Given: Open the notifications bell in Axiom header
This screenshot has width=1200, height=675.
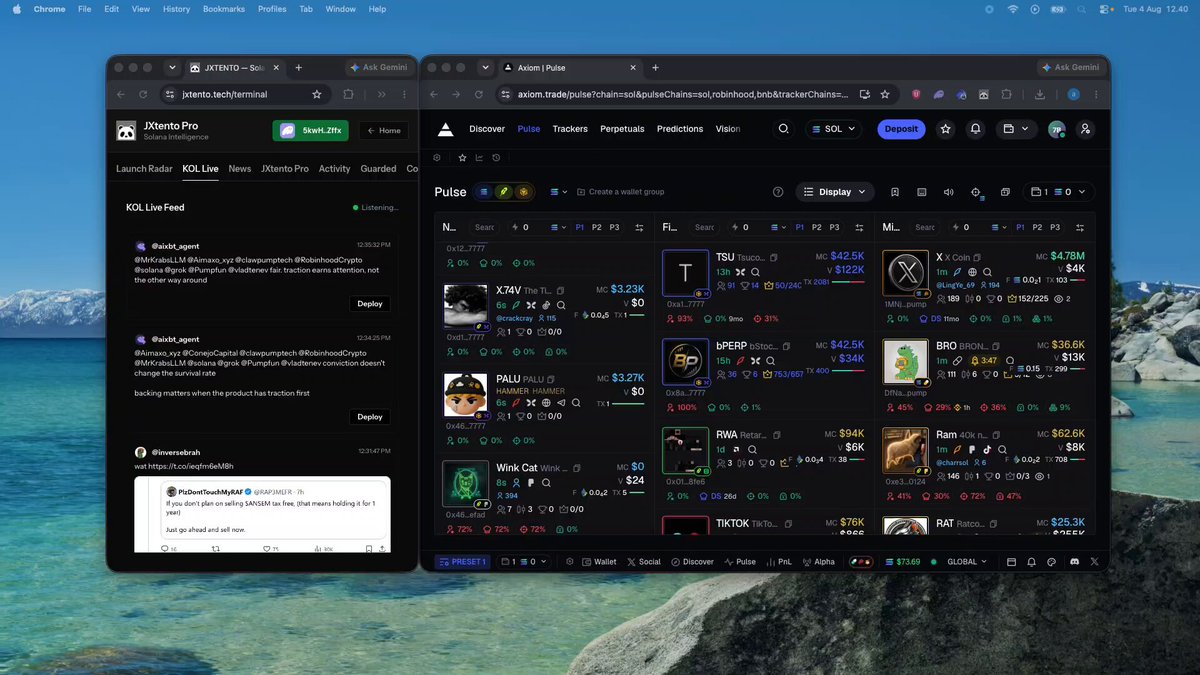Looking at the screenshot, I should [x=975, y=129].
